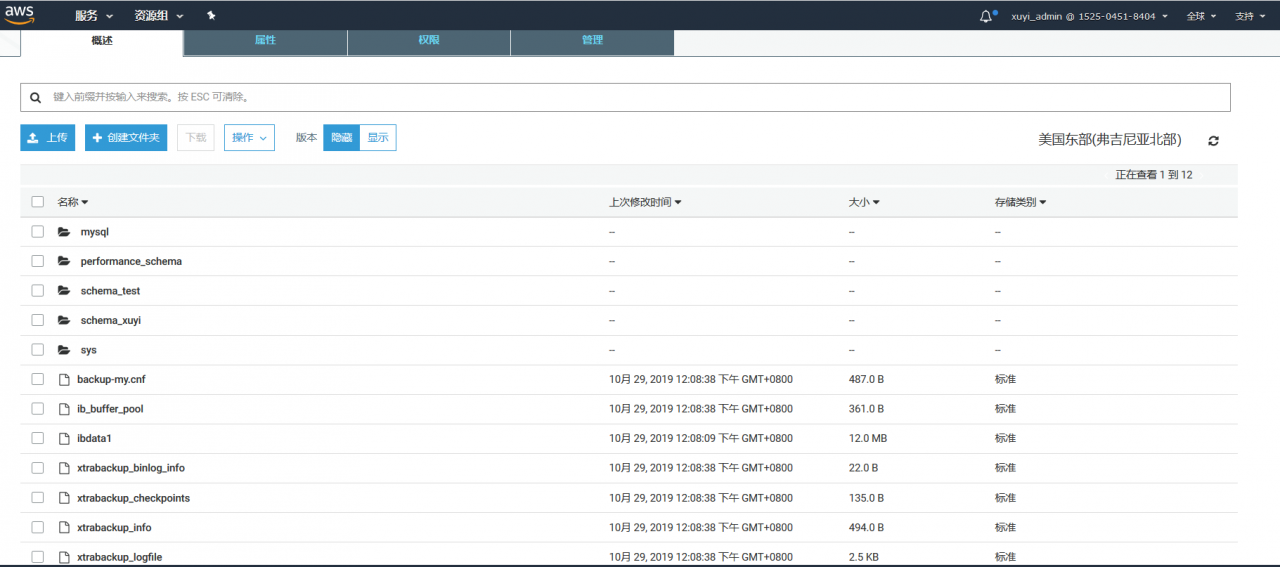Screen dimensions: 1280x567
Task: Expand the 服务 services menu
Action: click(94, 16)
